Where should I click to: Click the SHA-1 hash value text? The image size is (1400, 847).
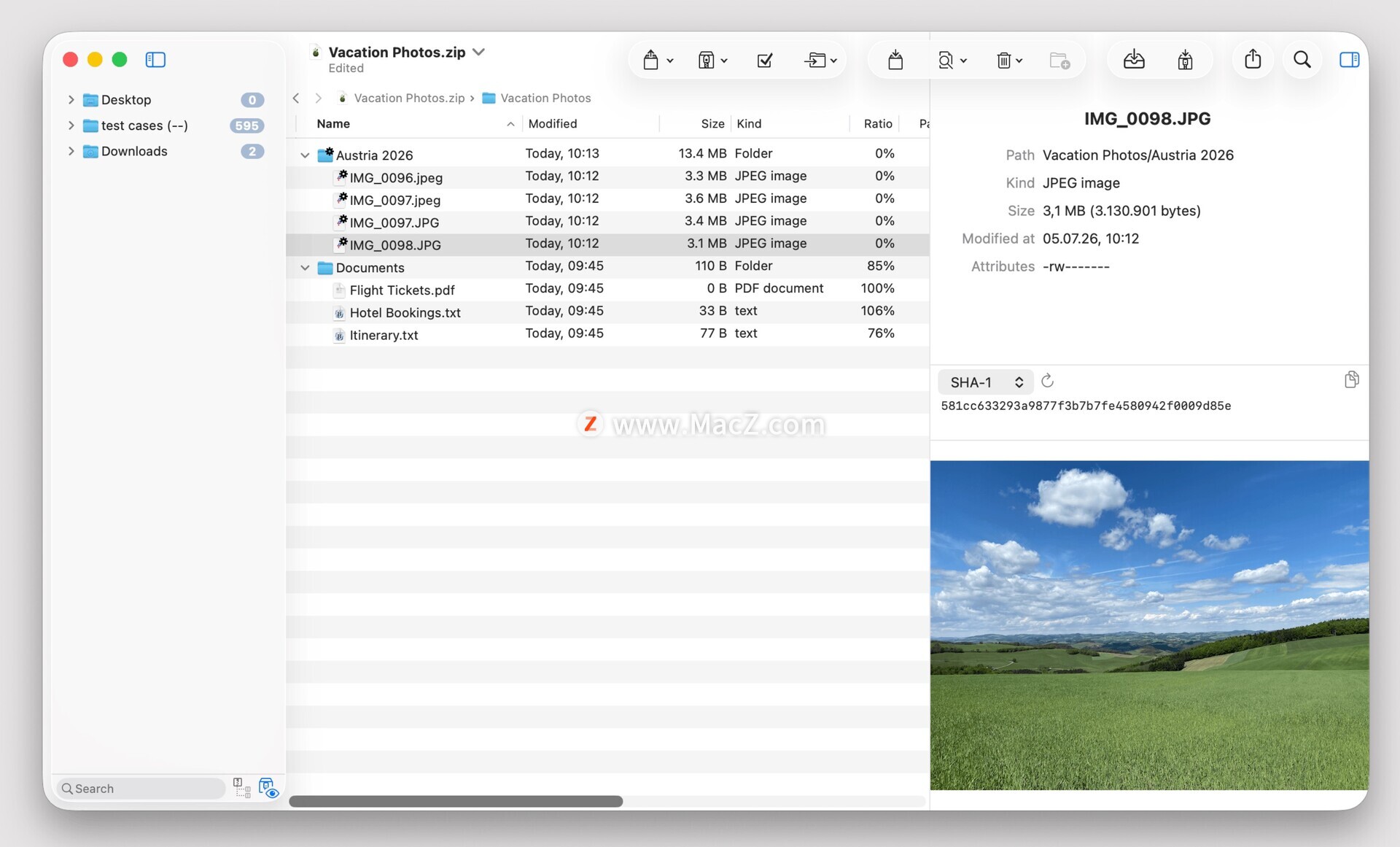(x=1086, y=406)
